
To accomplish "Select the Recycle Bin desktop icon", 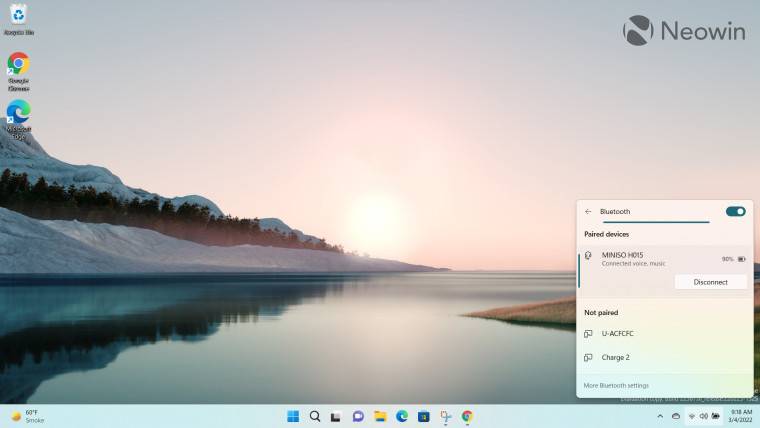I will coord(18,18).
